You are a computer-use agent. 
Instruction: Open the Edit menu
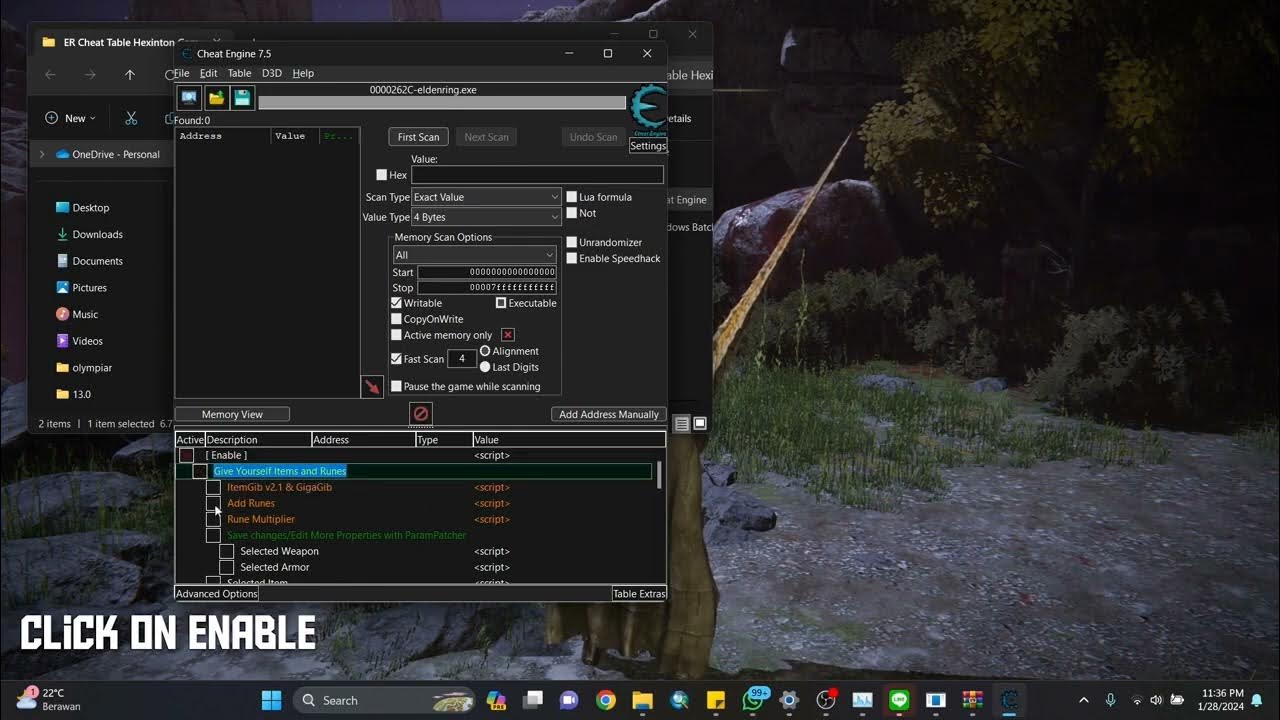[x=208, y=73]
